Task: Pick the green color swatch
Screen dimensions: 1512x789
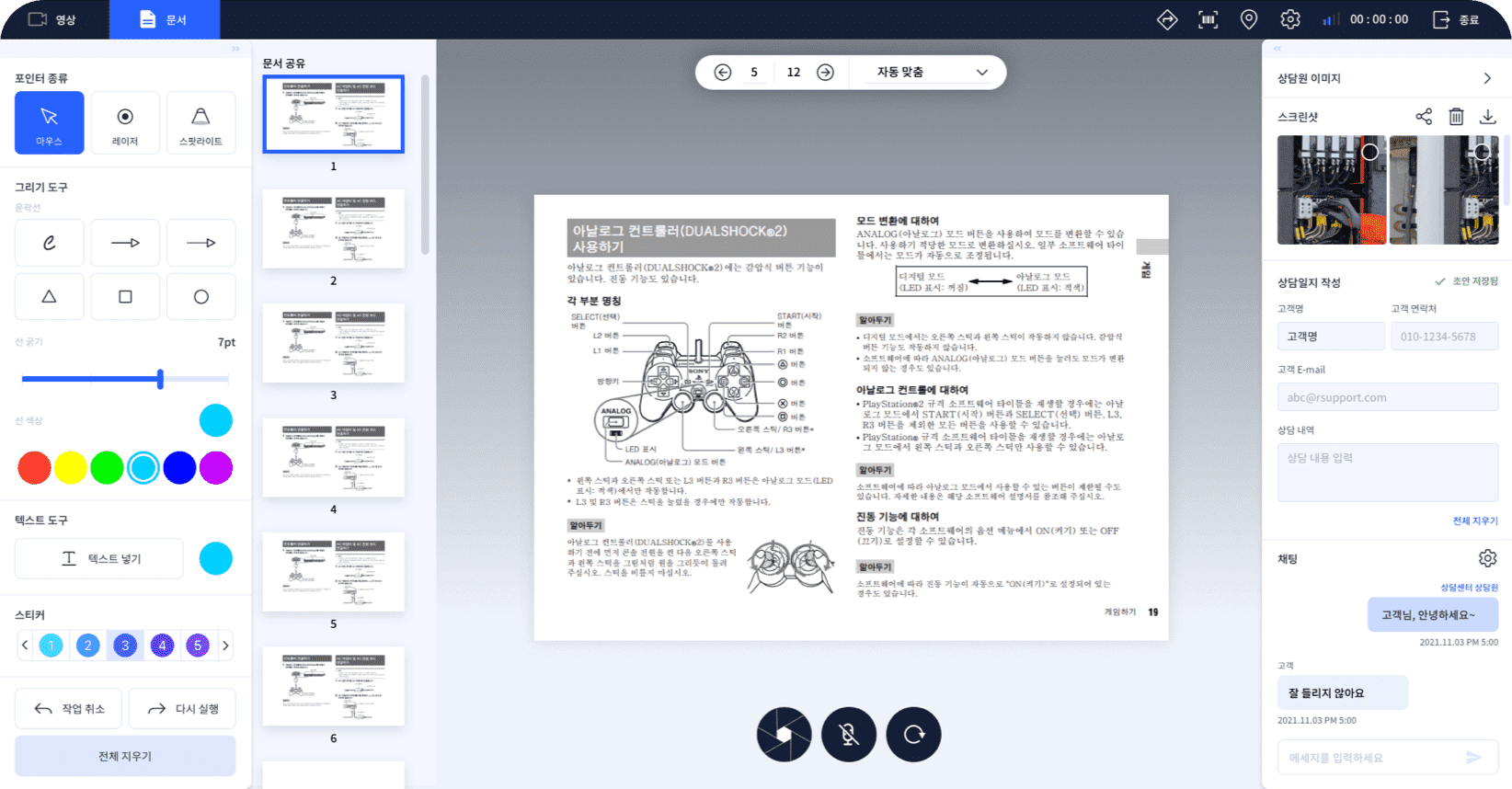Action: [107, 467]
